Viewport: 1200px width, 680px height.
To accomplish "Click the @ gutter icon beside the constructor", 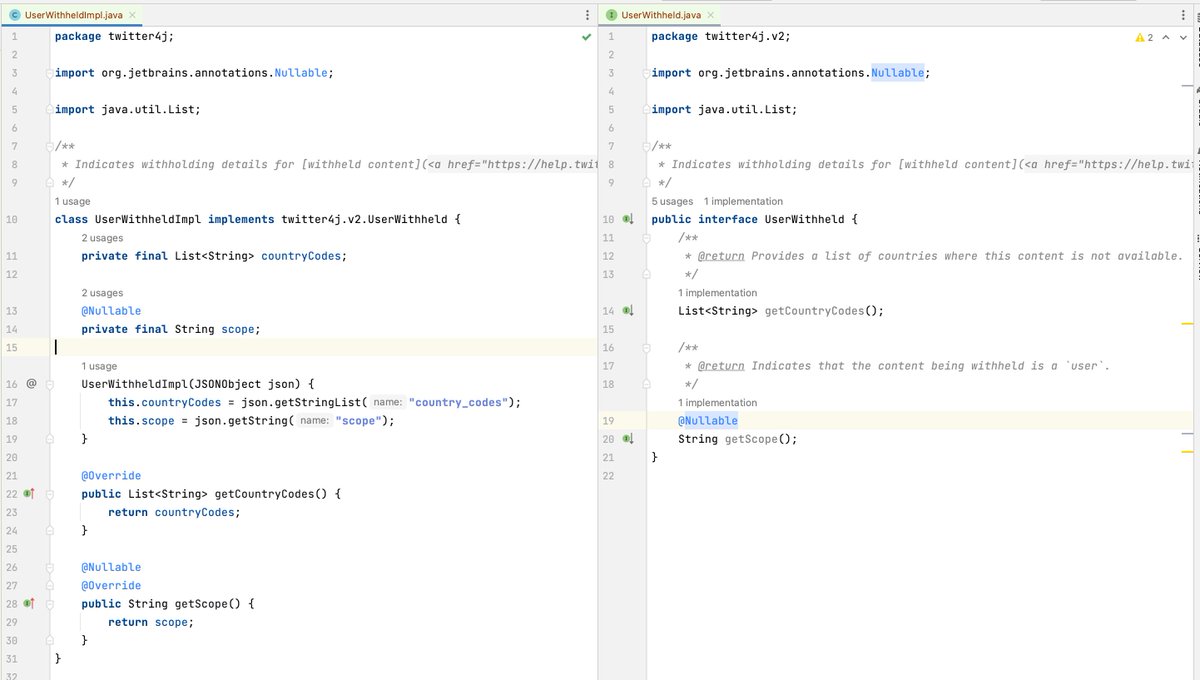I will [31, 384].
